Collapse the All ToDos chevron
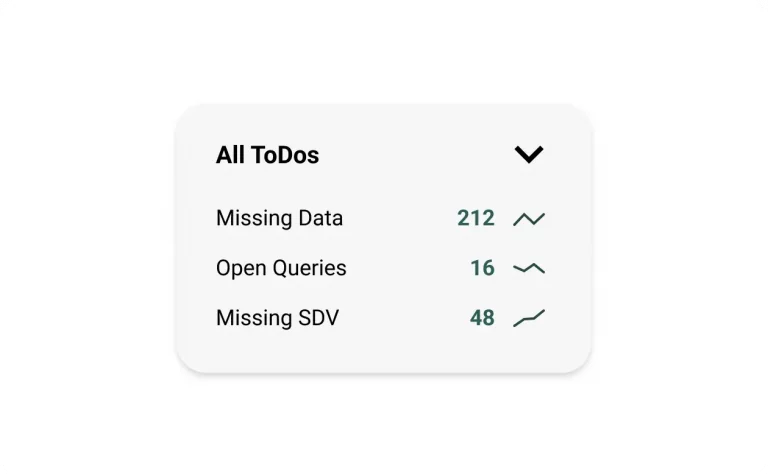This screenshot has height=475, width=768. coord(528,154)
